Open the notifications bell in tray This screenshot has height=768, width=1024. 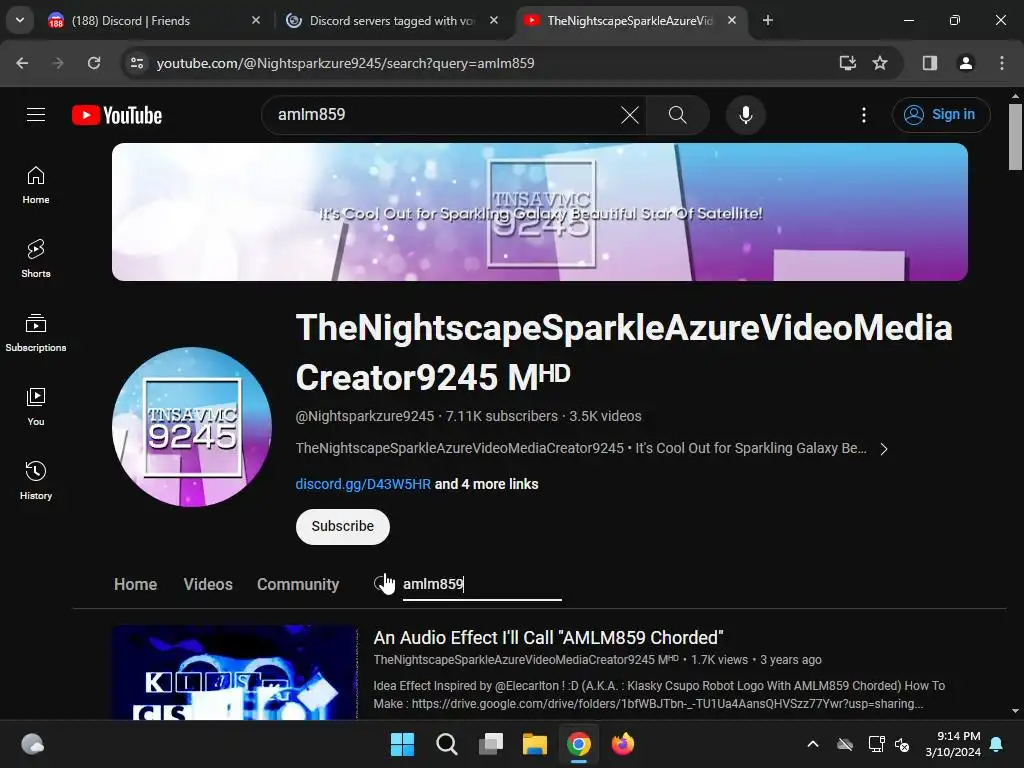997,744
